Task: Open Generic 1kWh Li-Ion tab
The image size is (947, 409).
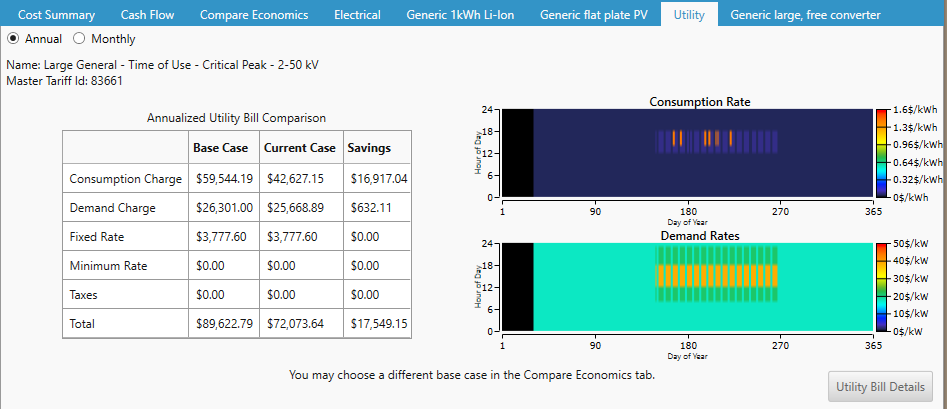Action: click(x=460, y=15)
